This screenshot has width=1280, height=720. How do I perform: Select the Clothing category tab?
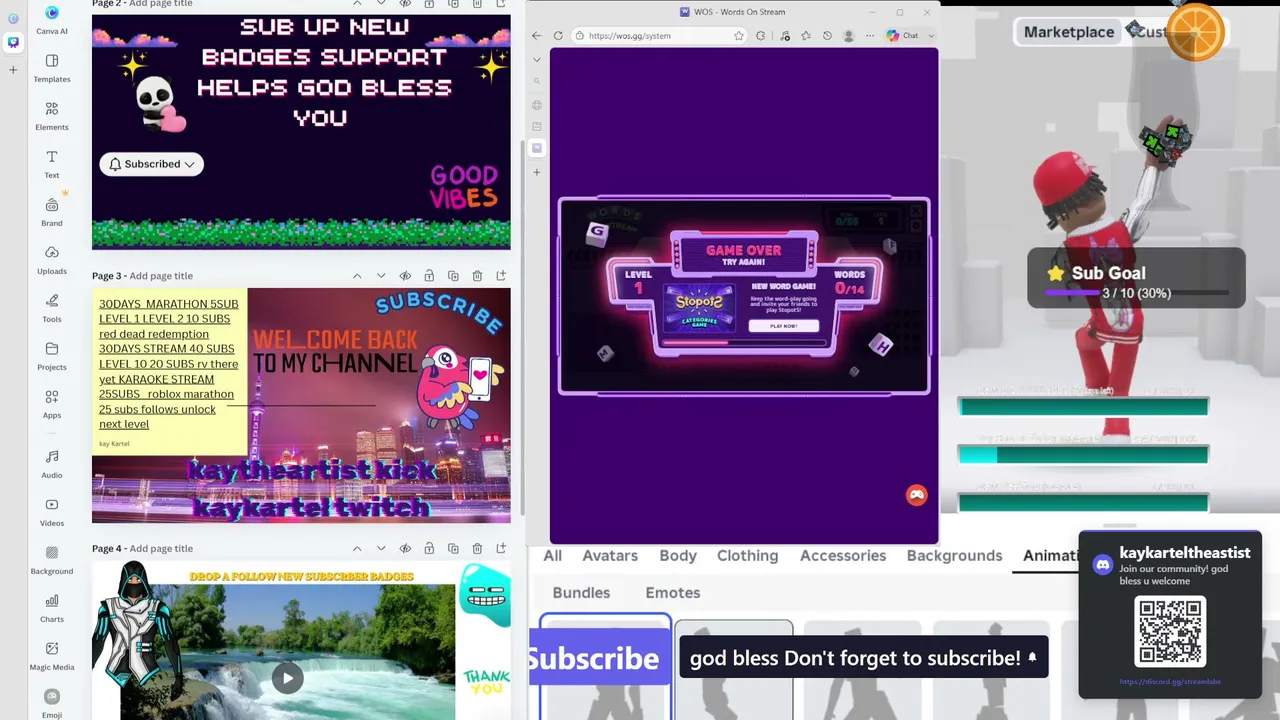(747, 556)
